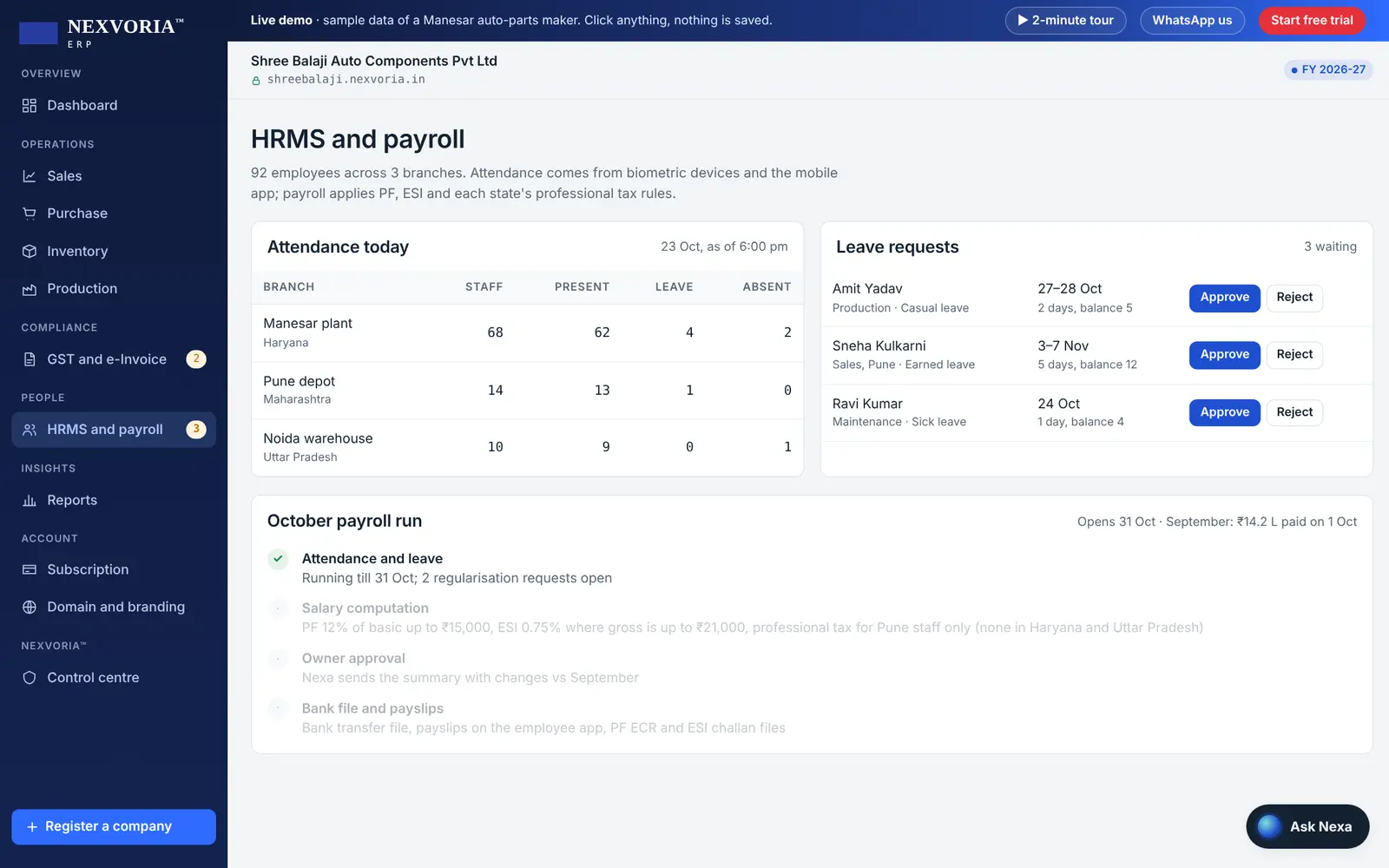Screen dimensions: 1389x868
Task: Click the Nexvoria ERP logo square
Action: 38,33
